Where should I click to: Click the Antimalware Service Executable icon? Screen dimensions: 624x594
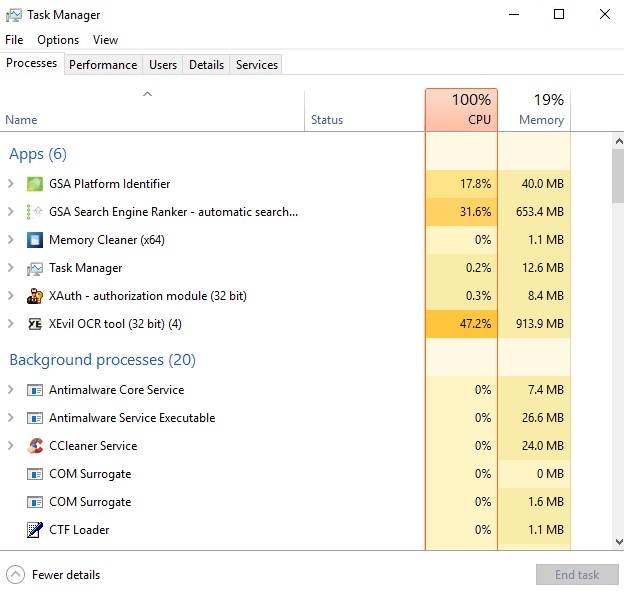35,418
